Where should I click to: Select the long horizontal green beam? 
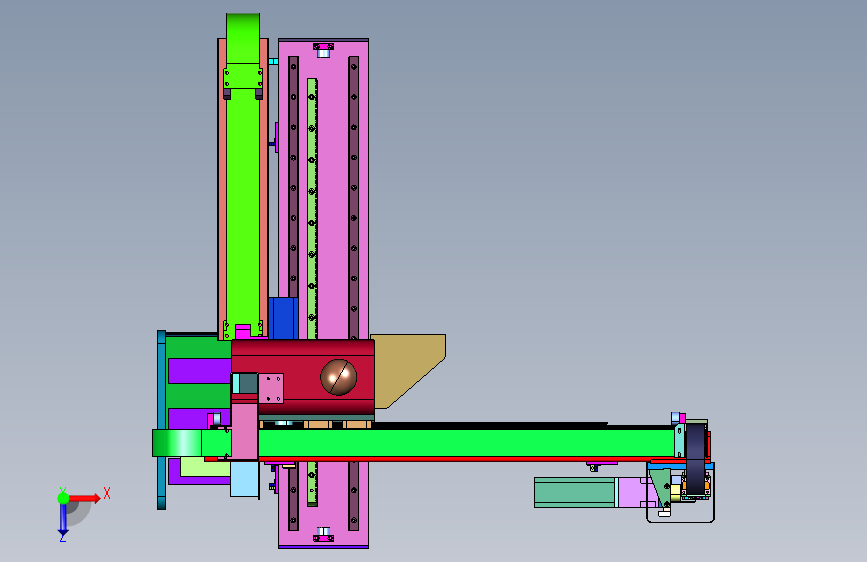pos(466,443)
